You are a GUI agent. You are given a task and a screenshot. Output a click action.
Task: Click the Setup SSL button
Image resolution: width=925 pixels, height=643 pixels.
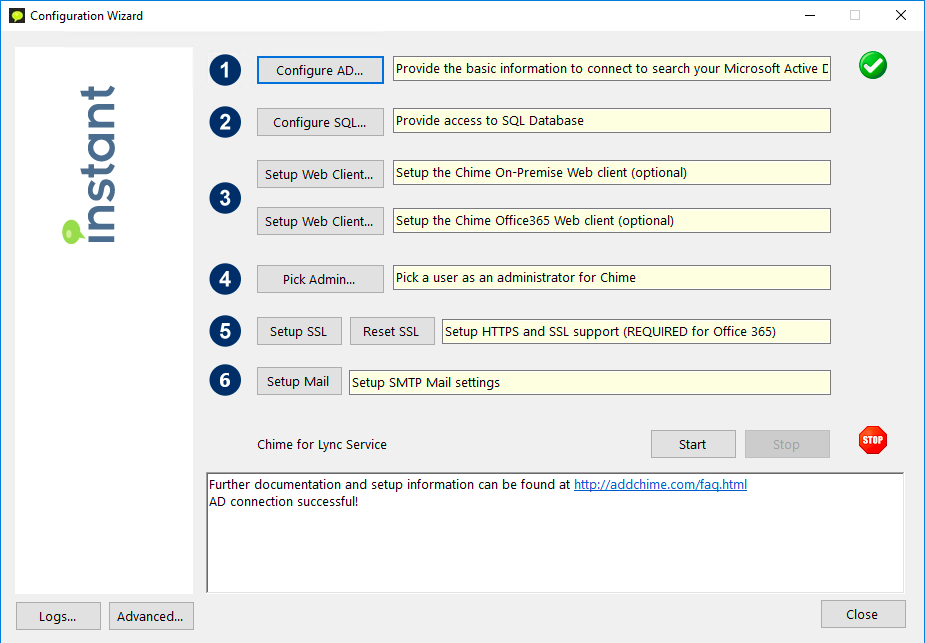pos(299,332)
